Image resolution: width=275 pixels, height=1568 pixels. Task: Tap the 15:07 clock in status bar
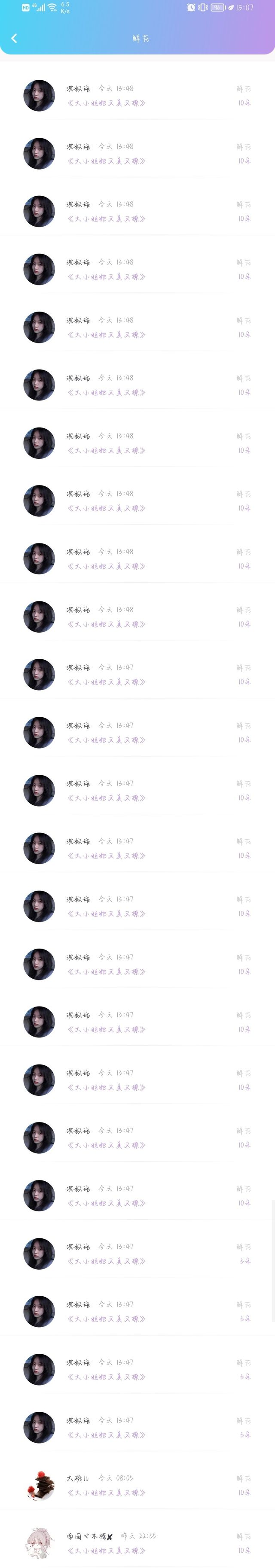244,7
